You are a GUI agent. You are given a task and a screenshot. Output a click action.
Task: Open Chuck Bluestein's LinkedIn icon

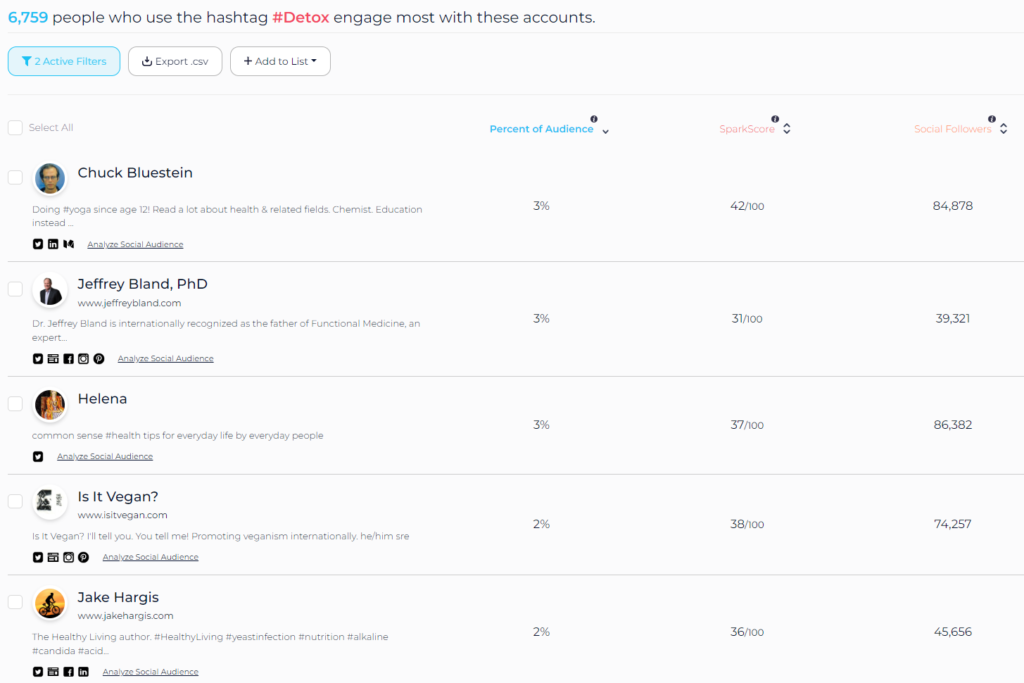[53, 244]
